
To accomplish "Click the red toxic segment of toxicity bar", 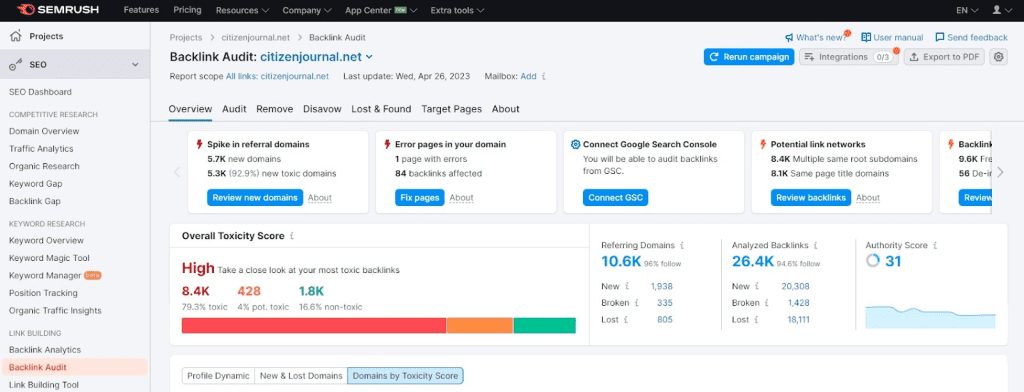I will click(313, 325).
